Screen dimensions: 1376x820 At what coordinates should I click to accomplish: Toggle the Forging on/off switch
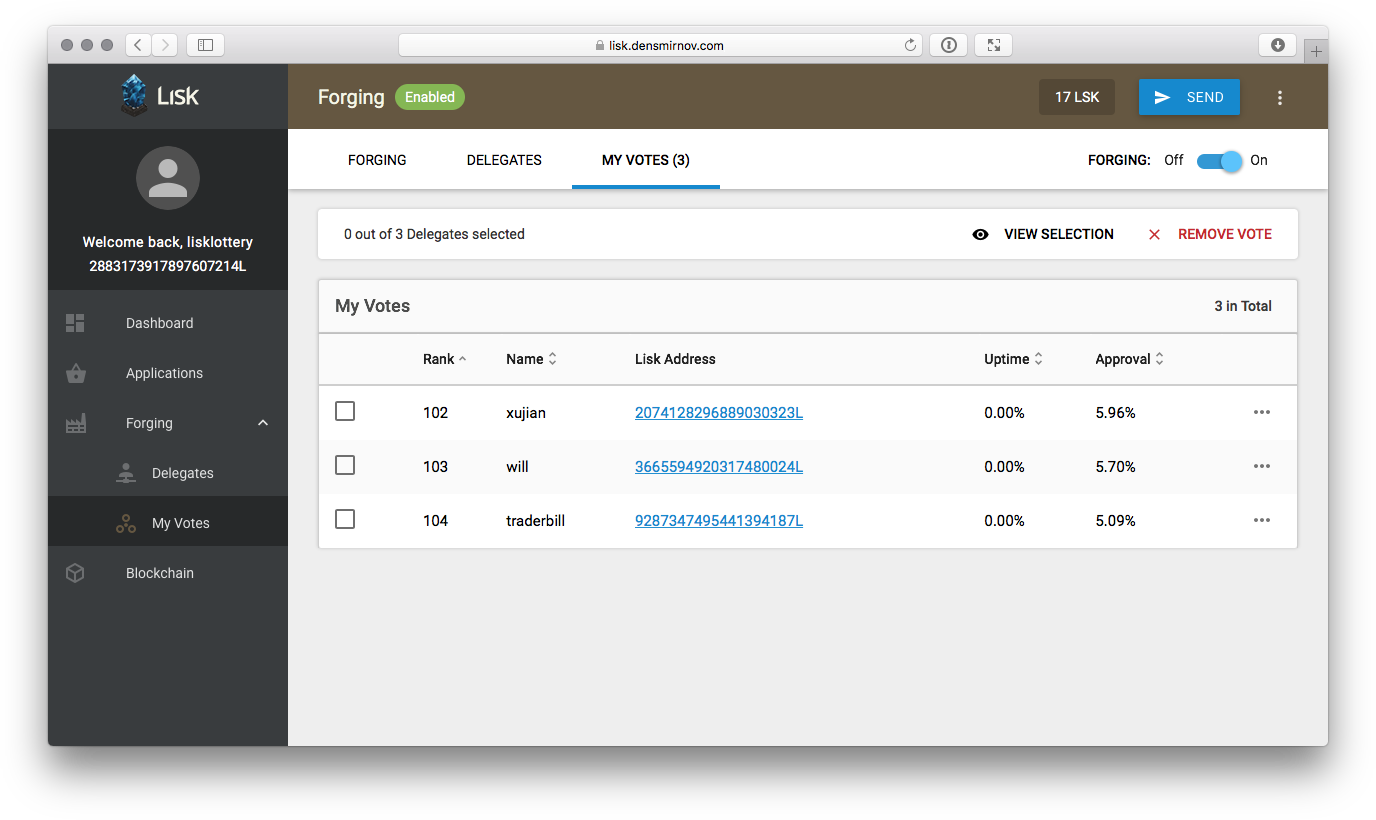(1219, 160)
